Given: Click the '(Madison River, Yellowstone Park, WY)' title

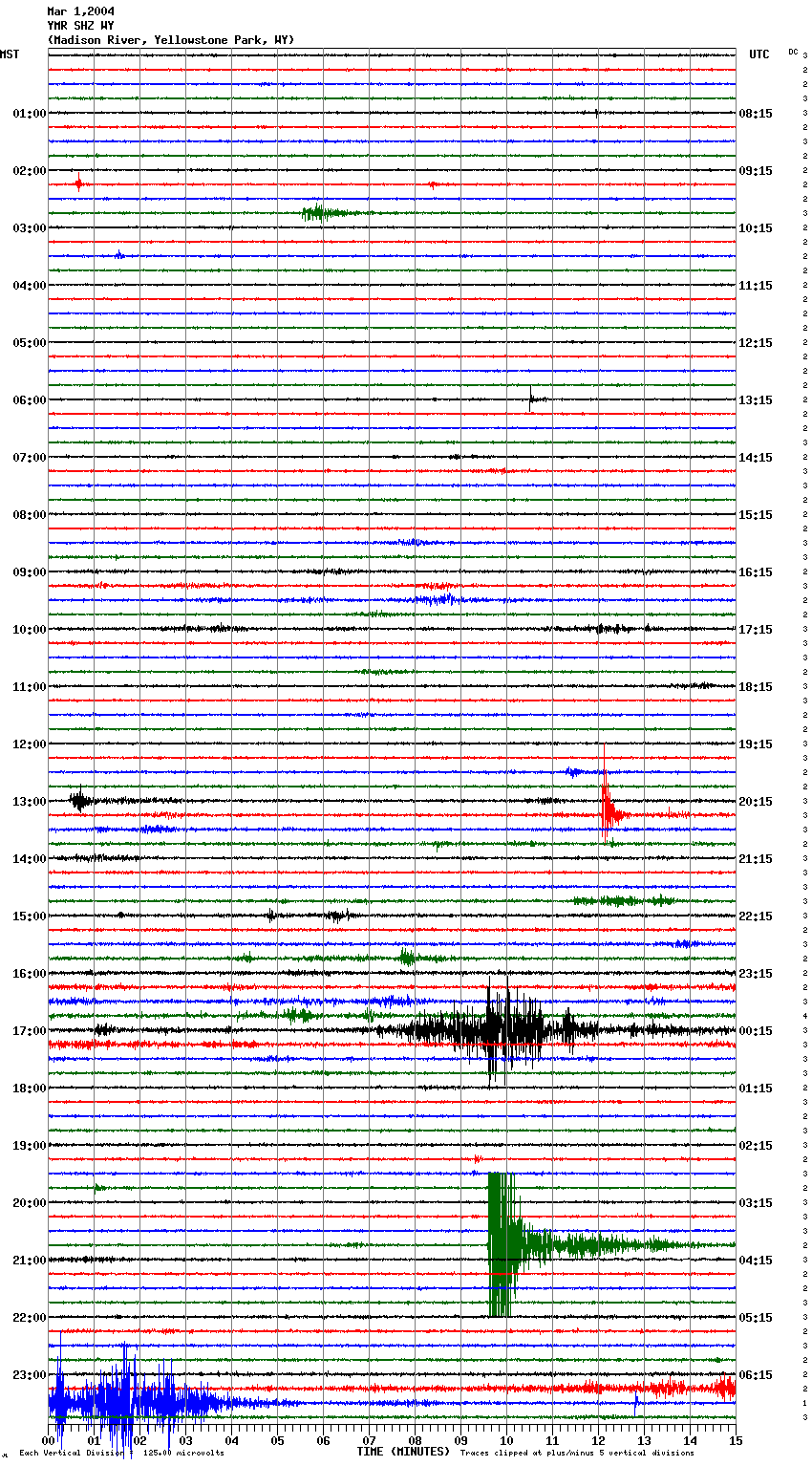Looking at the screenshot, I should pyautogui.click(x=171, y=40).
